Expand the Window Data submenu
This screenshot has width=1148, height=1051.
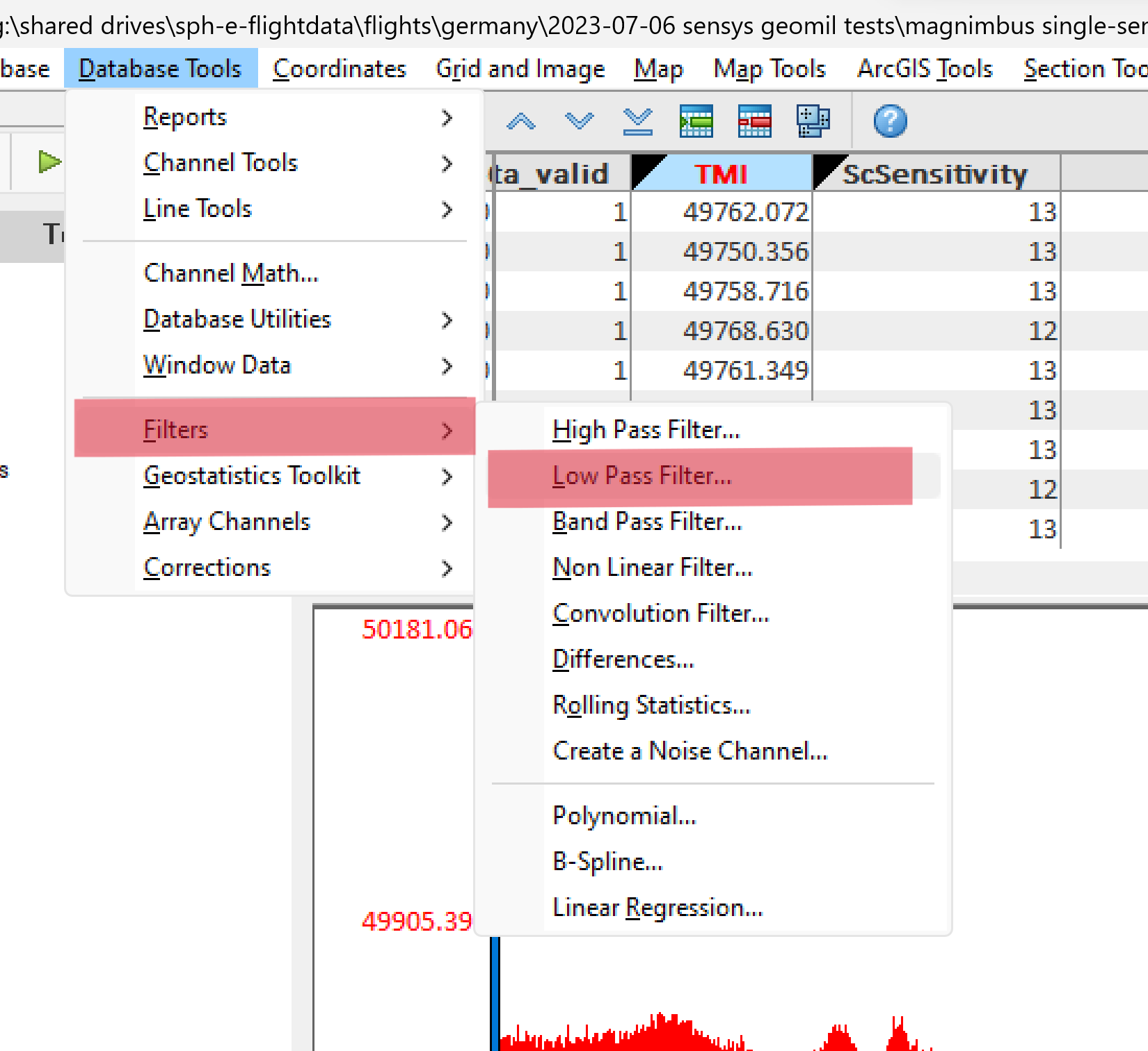[x=217, y=364]
